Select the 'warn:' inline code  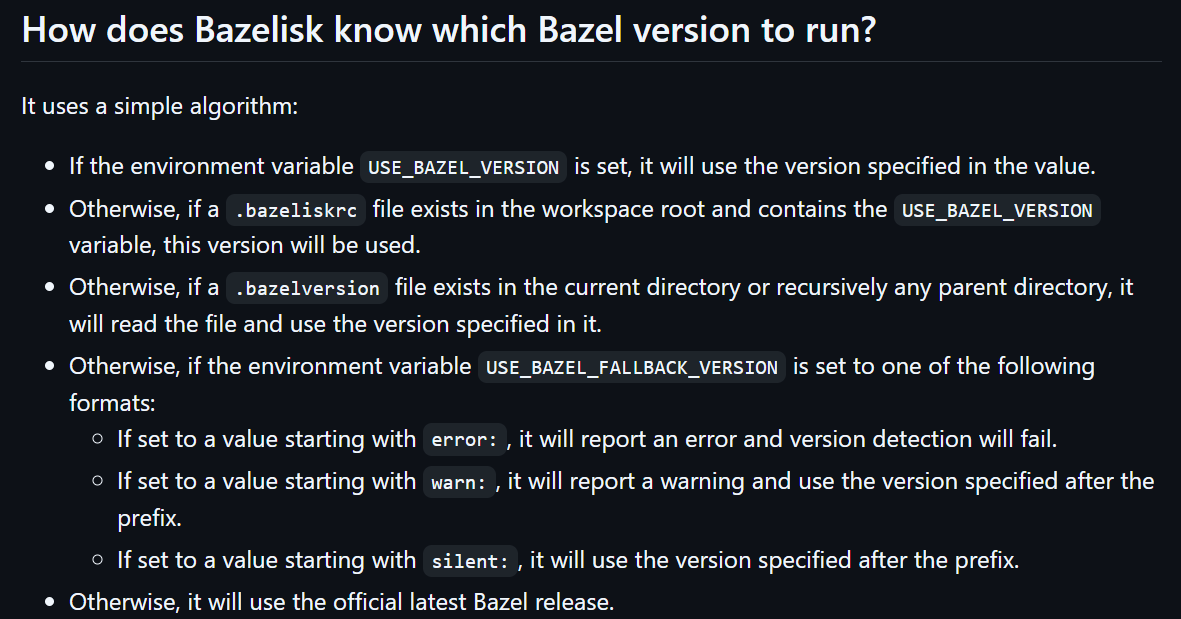click(459, 482)
